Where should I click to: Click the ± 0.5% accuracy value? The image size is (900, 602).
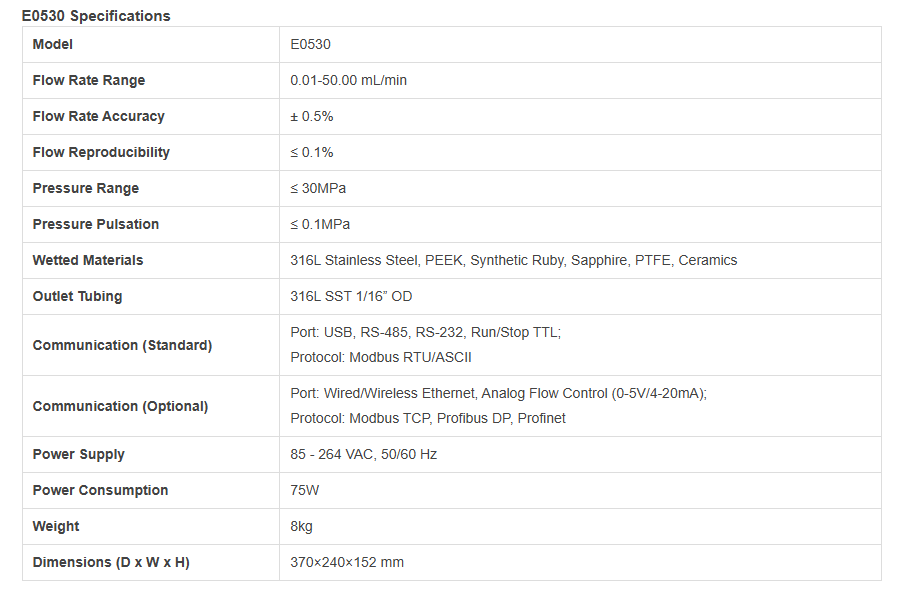[311, 116]
